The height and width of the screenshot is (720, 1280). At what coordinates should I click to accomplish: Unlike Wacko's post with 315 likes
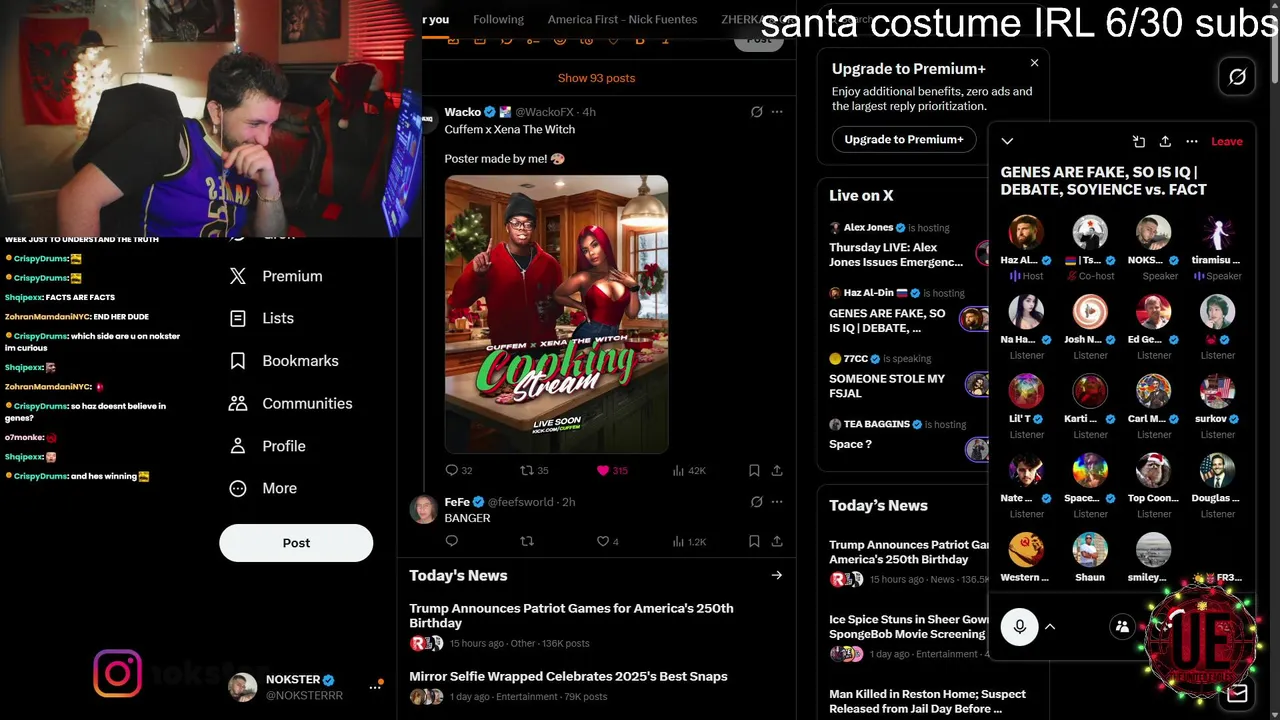pyautogui.click(x=612, y=470)
